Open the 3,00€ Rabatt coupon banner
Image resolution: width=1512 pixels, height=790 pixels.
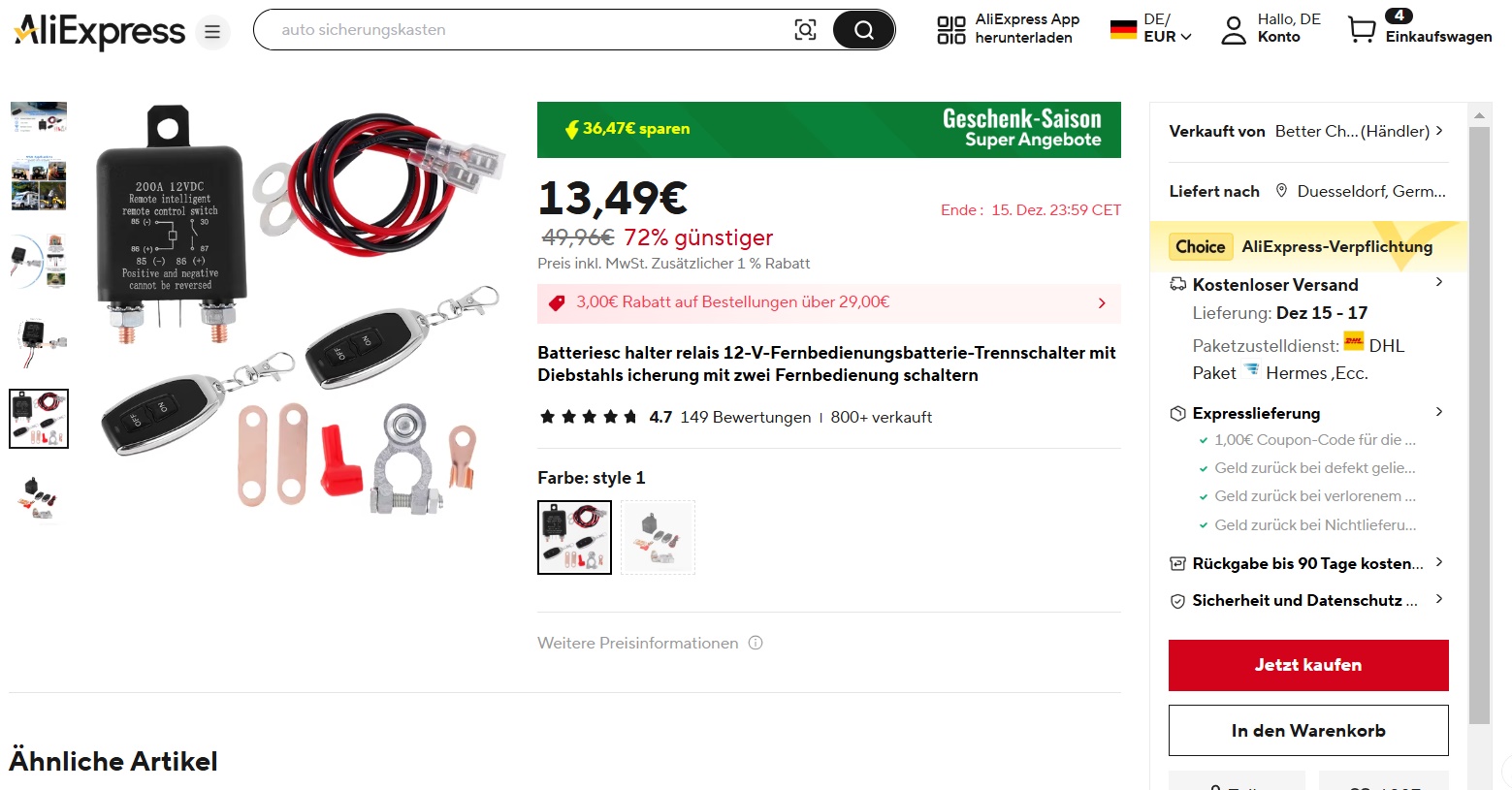click(829, 302)
